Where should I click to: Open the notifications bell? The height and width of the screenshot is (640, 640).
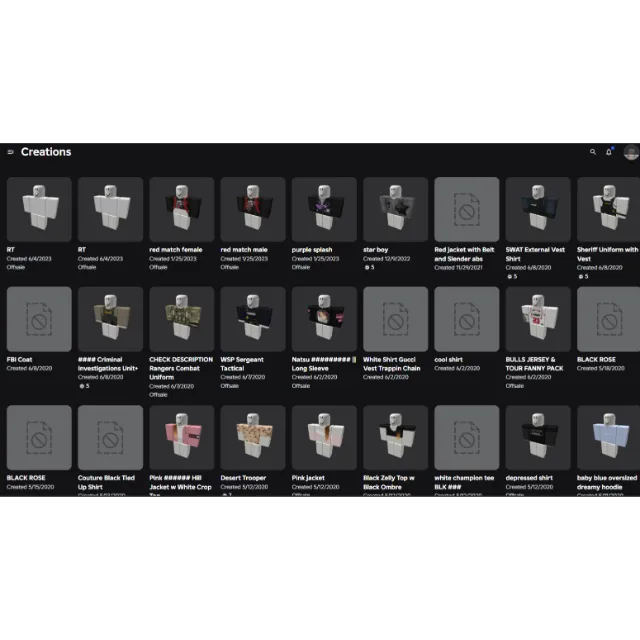[609, 152]
